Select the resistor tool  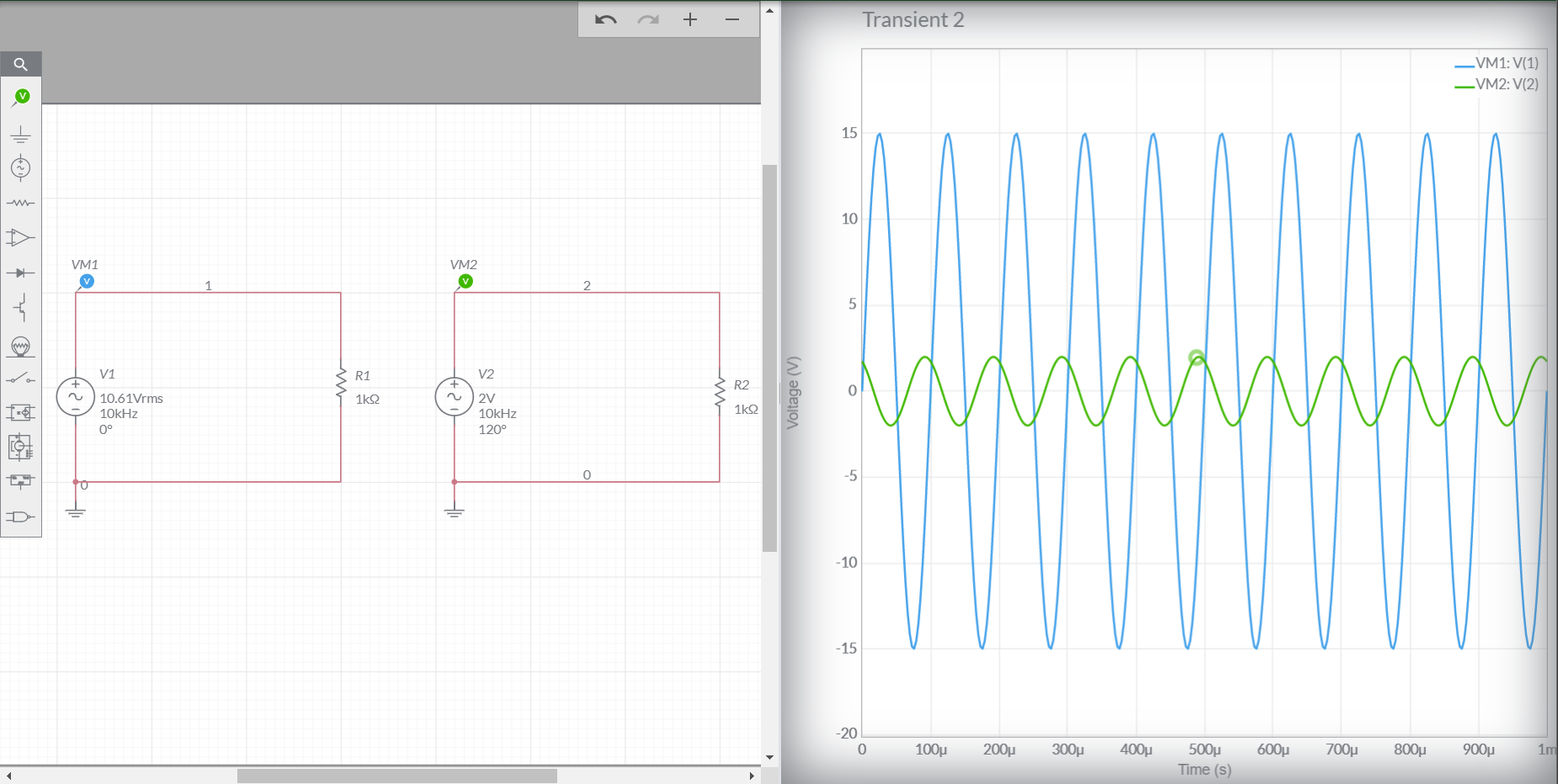pos(21,202)
